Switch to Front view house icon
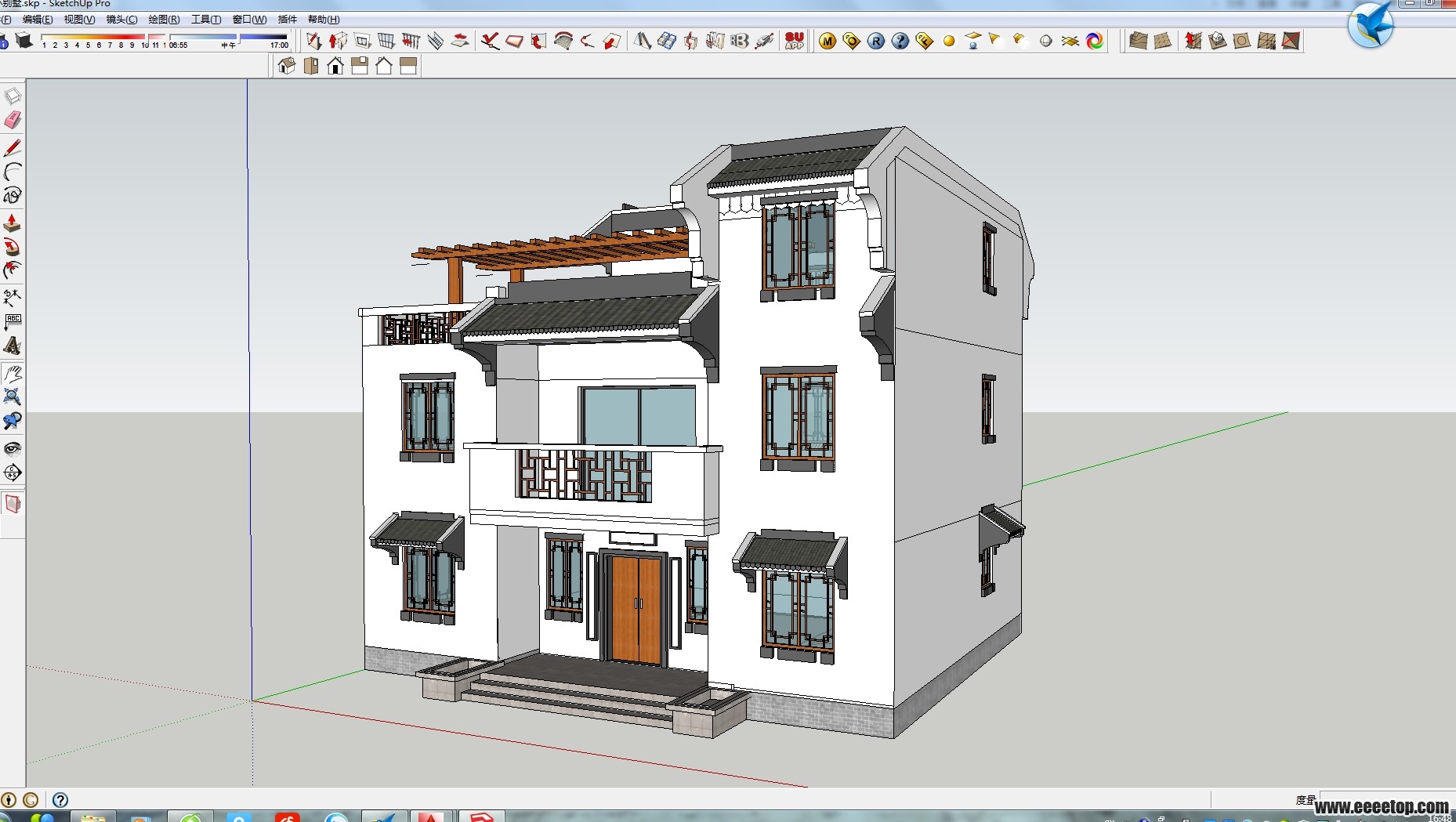Viewport: 1456px width, 822px height. click(335, 66)
